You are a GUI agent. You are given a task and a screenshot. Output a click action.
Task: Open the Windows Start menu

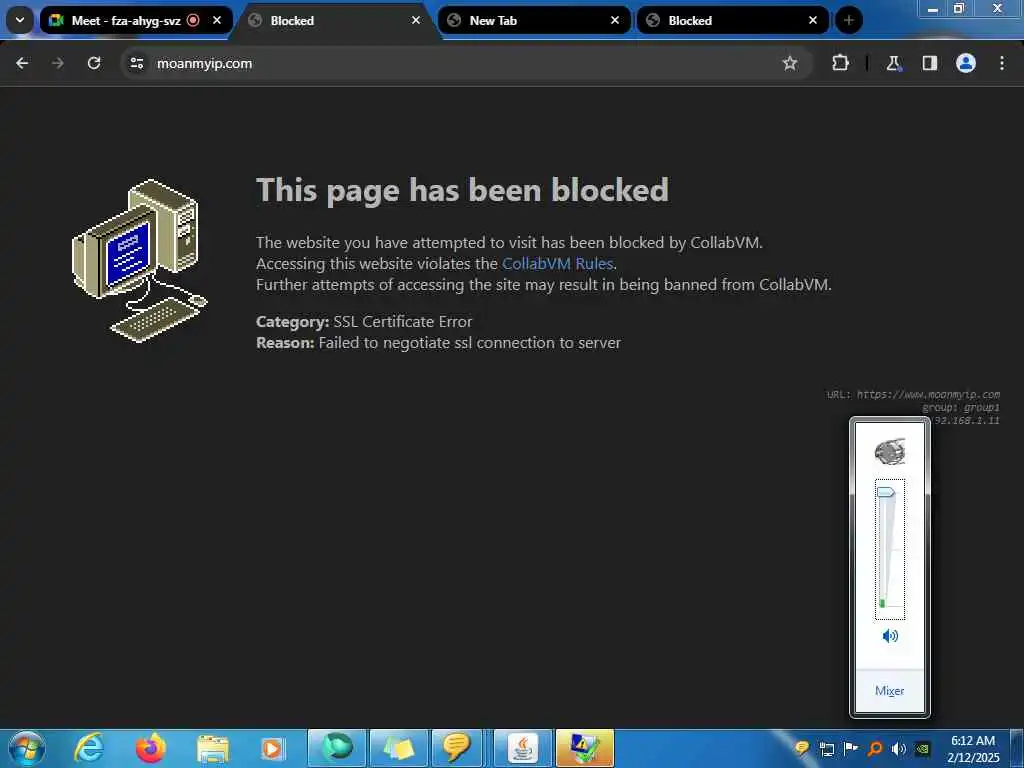(x=27, y=748)
